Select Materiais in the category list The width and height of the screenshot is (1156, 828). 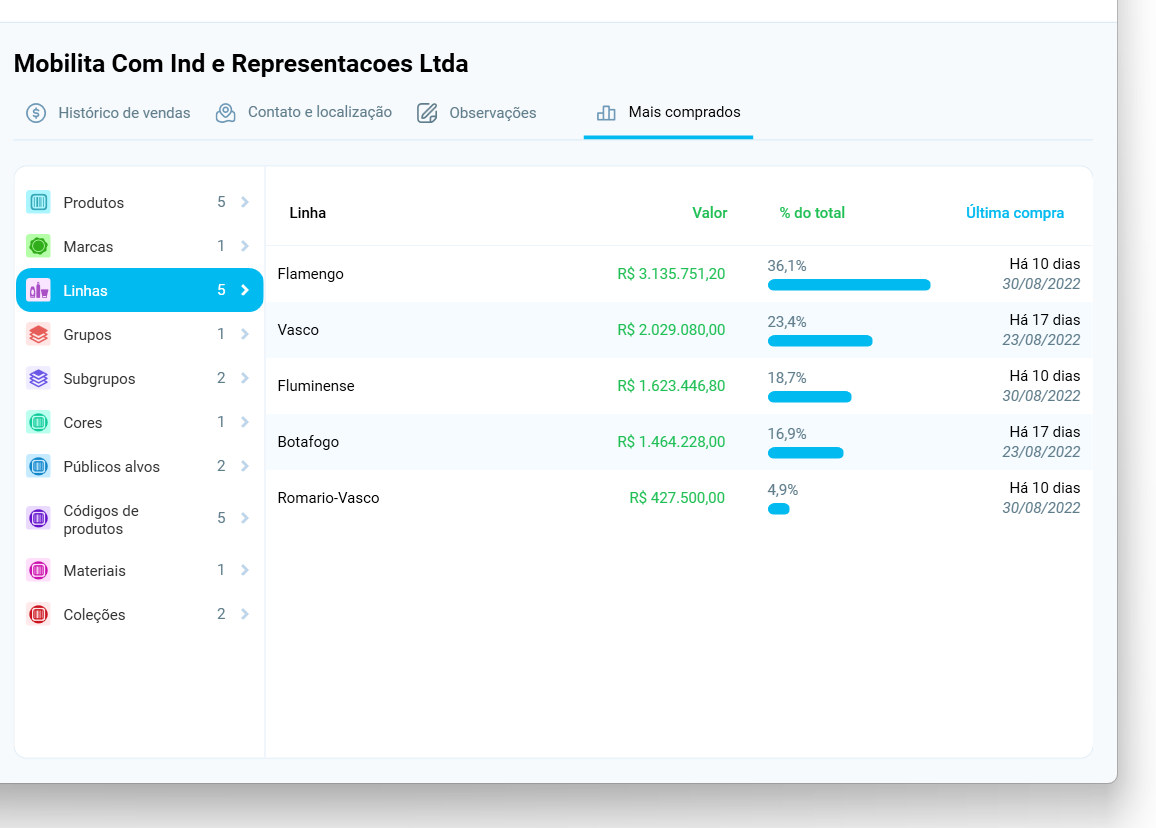point(139,570)
